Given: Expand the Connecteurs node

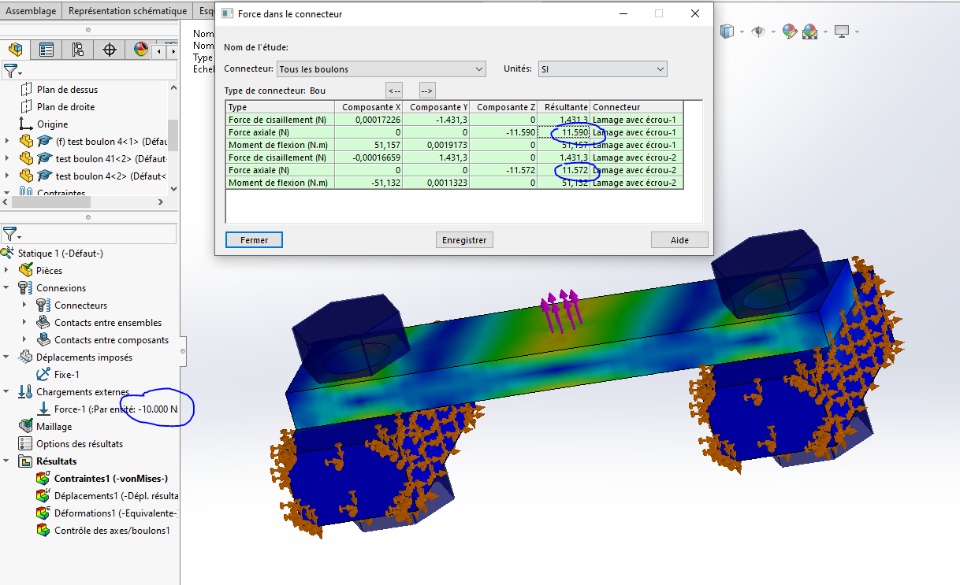Looking at the screenshot, I should 24,305.
